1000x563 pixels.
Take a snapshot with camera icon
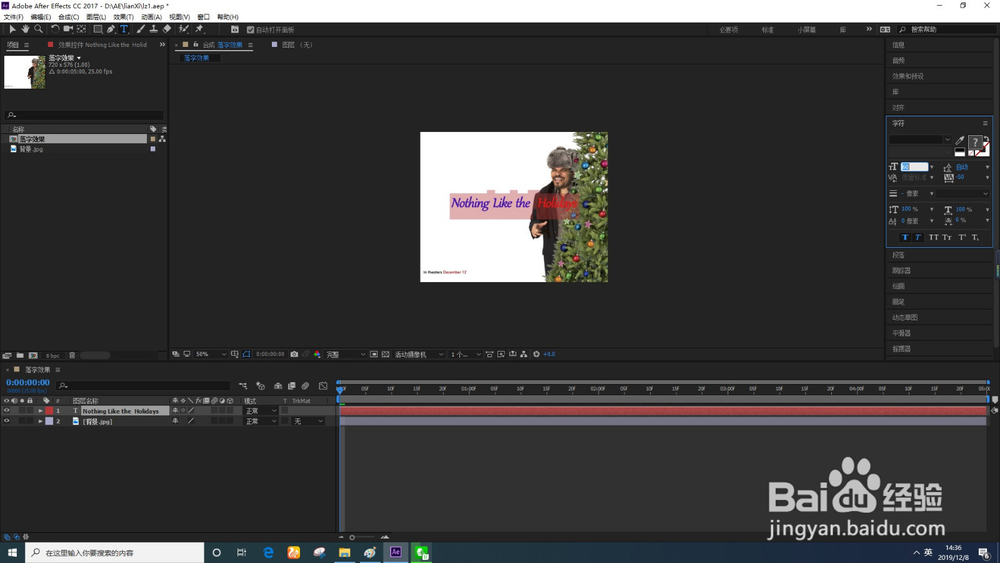pyautogui.click(x=294, y=355)
